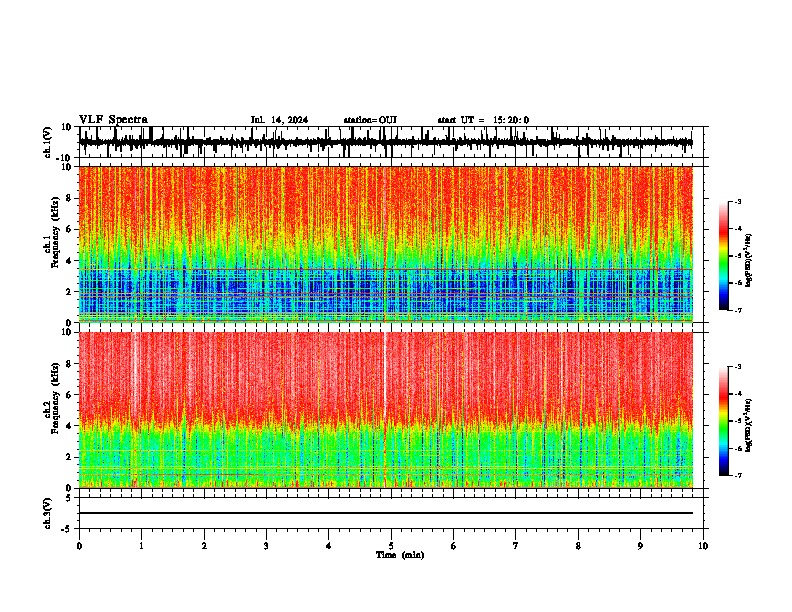Click the "6" kHz tick on ch.1 spectrogram

pos(69,230)
